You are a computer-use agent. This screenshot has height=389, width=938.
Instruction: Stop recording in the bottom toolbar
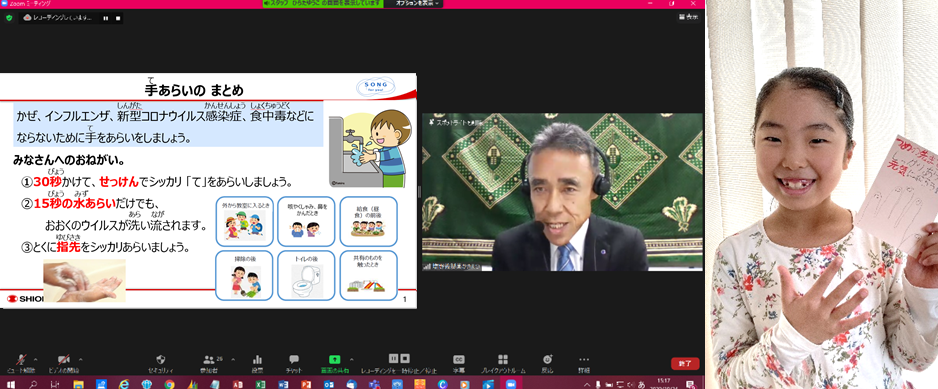coord(405,358)
